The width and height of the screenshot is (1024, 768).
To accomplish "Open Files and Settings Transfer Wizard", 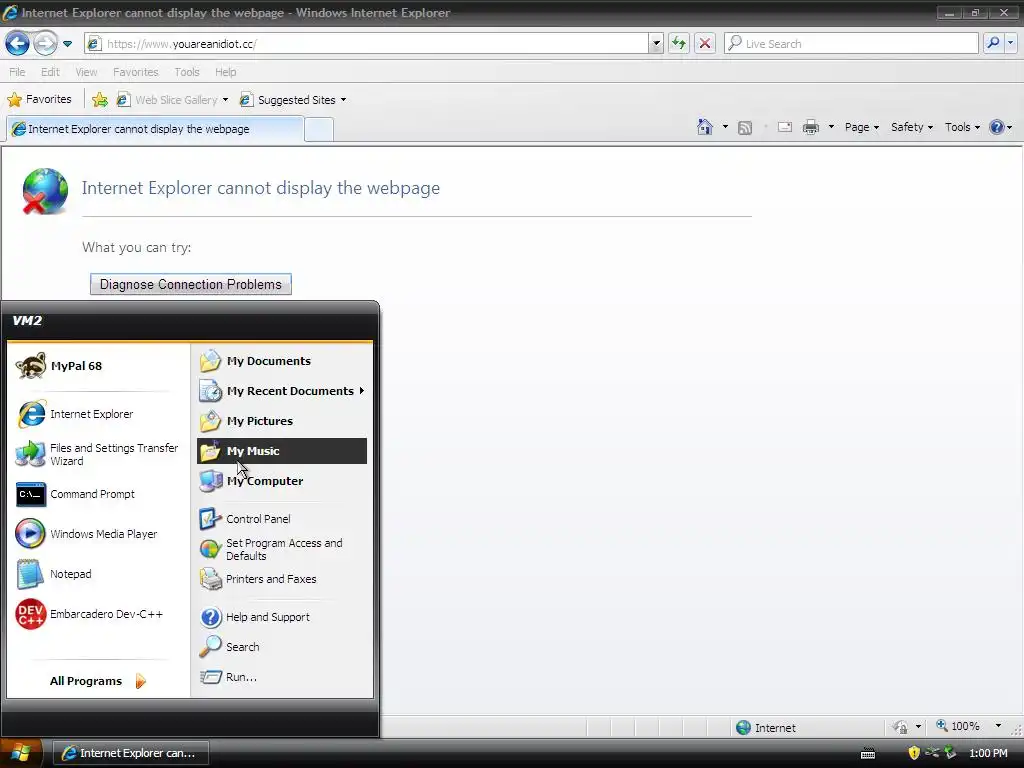I will [98, 454].
